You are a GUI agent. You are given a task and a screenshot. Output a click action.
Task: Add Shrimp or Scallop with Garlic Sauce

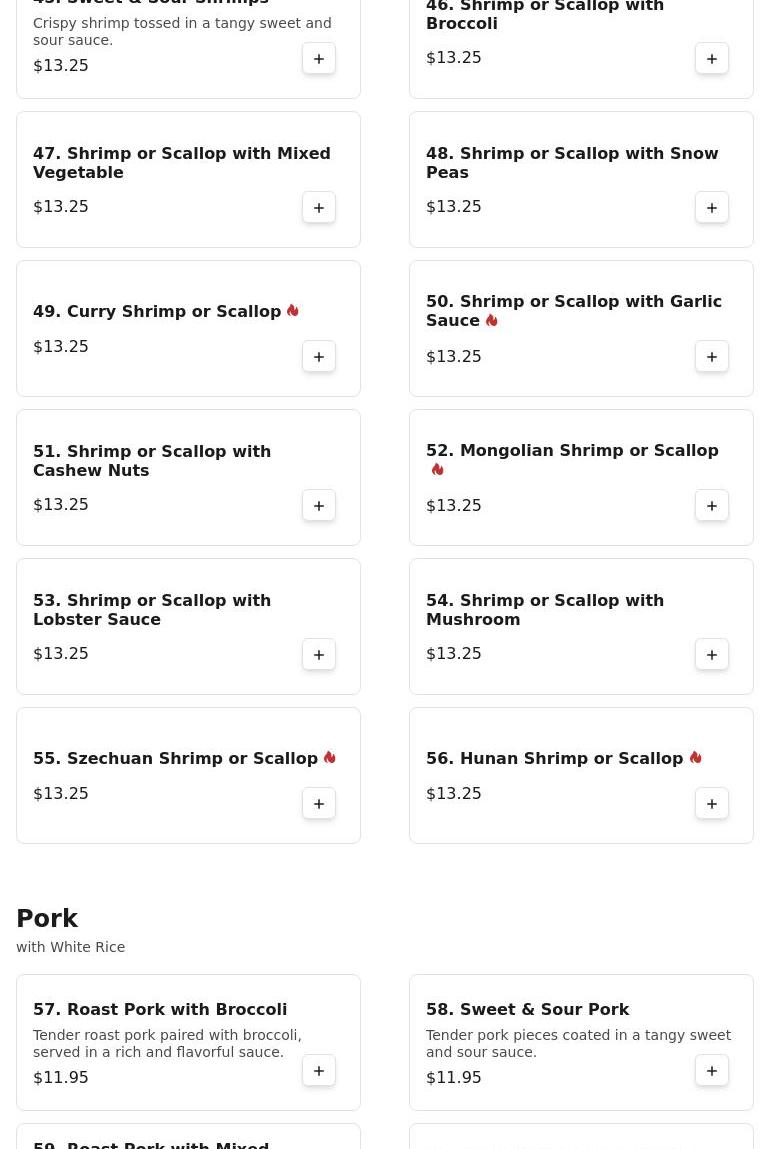pos(712,357)
